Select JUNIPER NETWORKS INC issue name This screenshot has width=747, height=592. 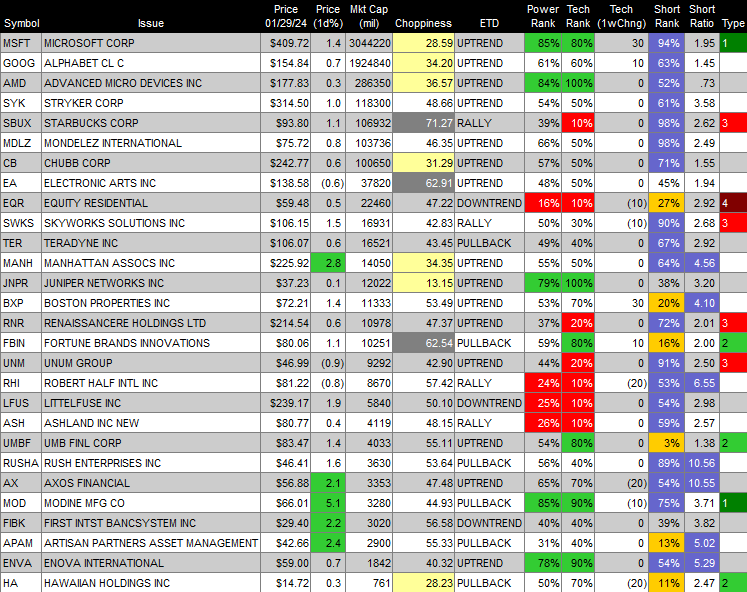(104, 283)
